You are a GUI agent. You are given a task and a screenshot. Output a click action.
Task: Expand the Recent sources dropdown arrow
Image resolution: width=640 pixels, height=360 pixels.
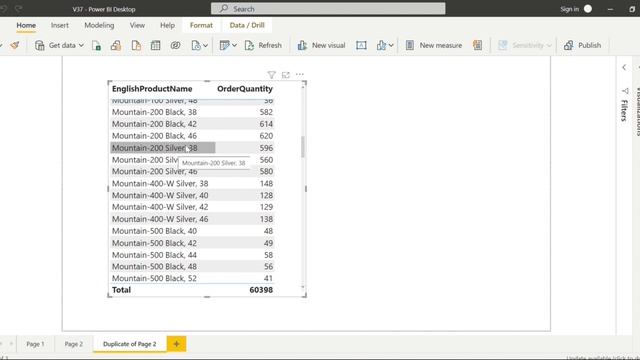click(205, 45)
